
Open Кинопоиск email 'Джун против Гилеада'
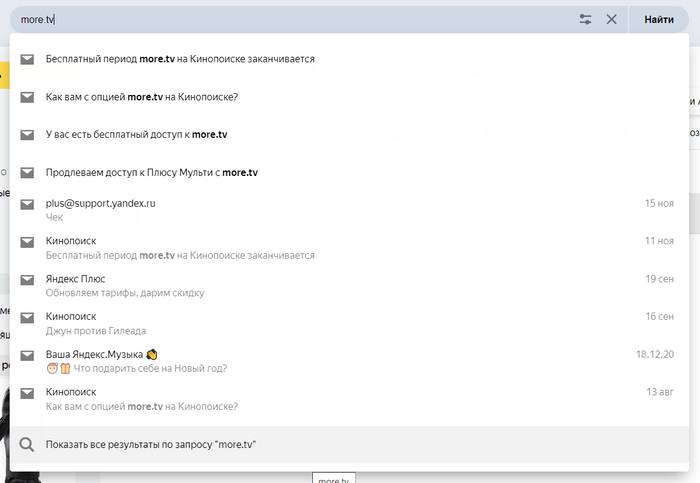pyautogui.click(x=349, y=323)
